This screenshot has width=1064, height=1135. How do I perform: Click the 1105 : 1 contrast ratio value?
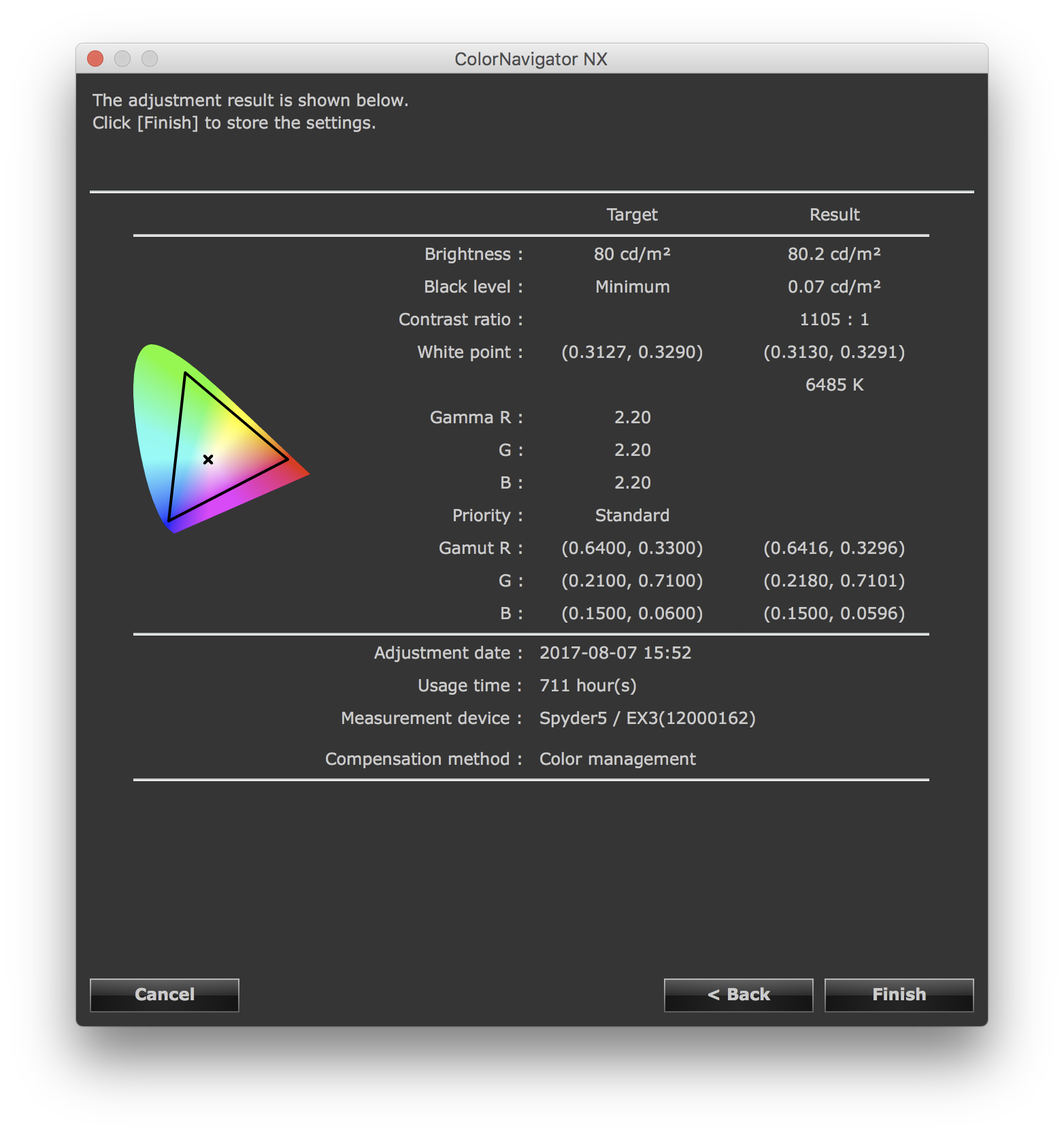click(834, 320)
